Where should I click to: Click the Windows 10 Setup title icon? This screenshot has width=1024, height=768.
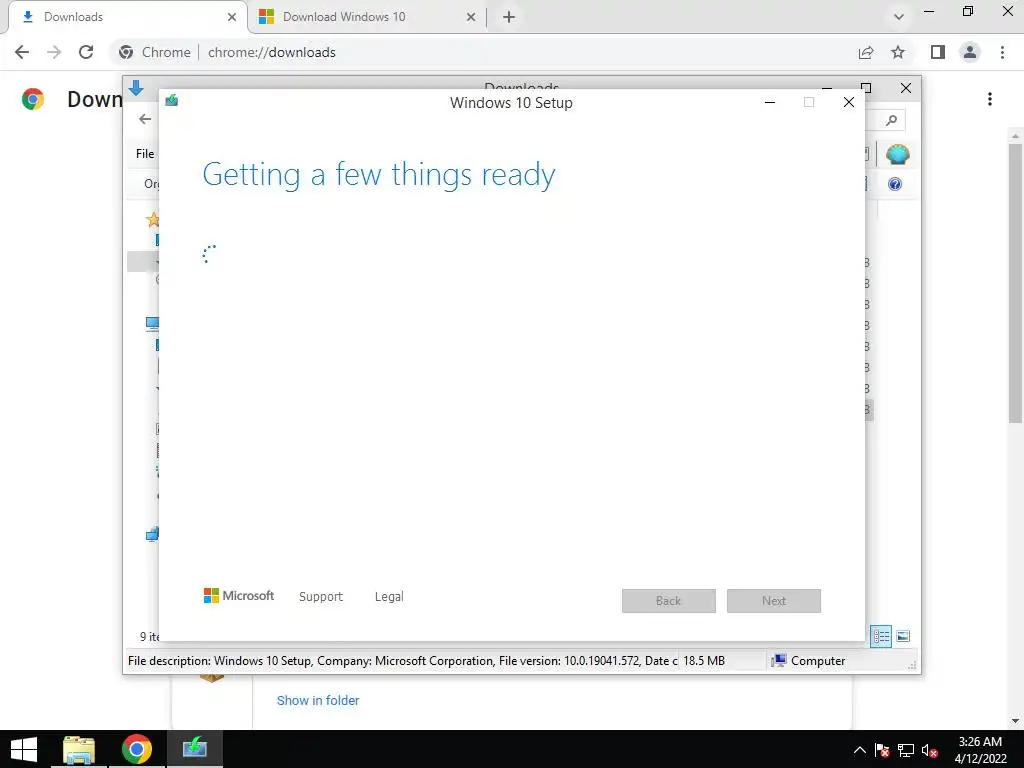[x=172, y=100]
